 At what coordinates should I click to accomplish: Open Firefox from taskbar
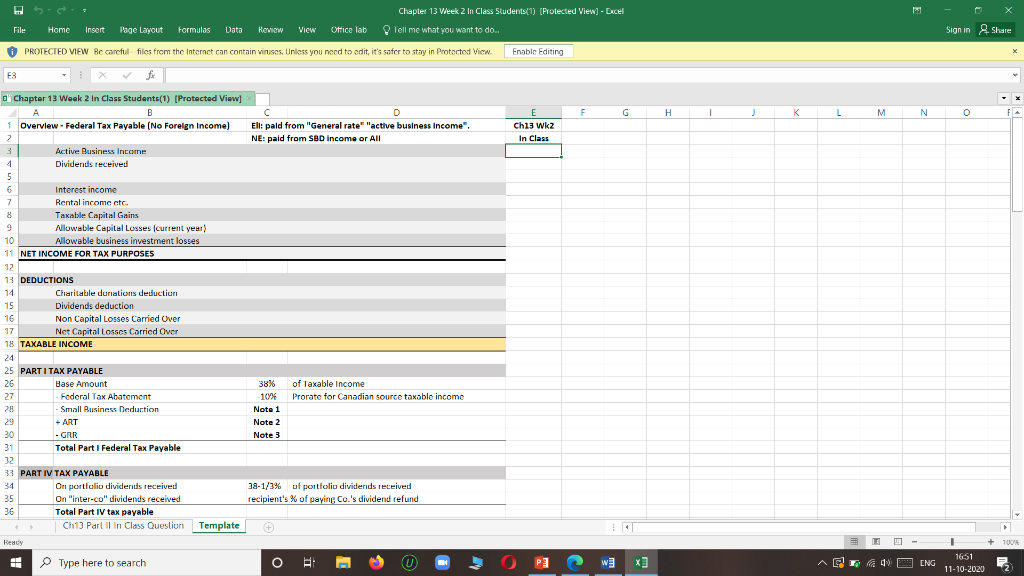click(x=376, y=562)
